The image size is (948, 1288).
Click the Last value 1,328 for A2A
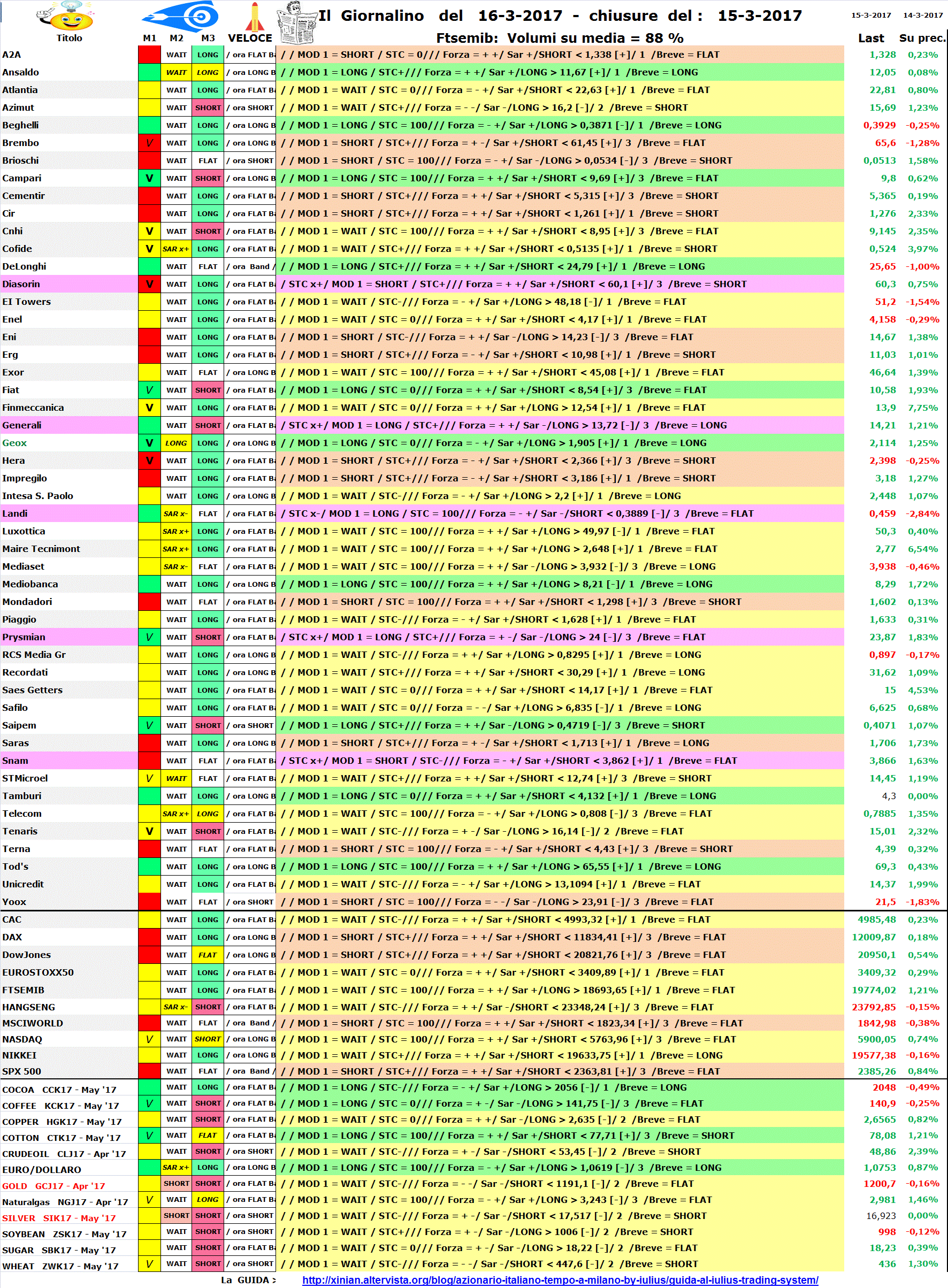882,55
